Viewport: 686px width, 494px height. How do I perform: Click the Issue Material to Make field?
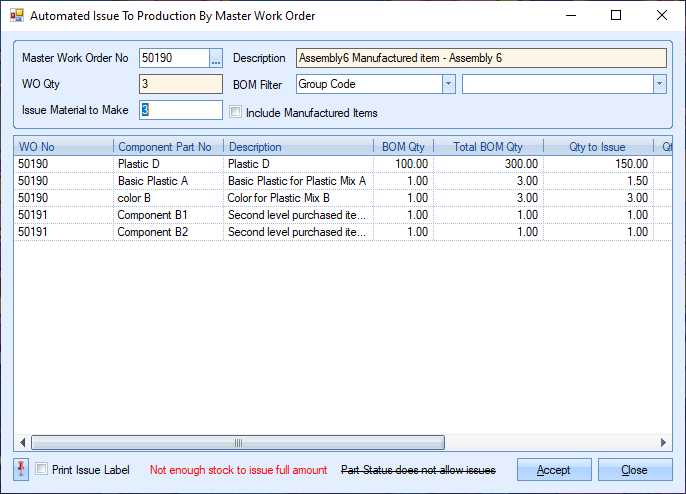tap(181, 110)
